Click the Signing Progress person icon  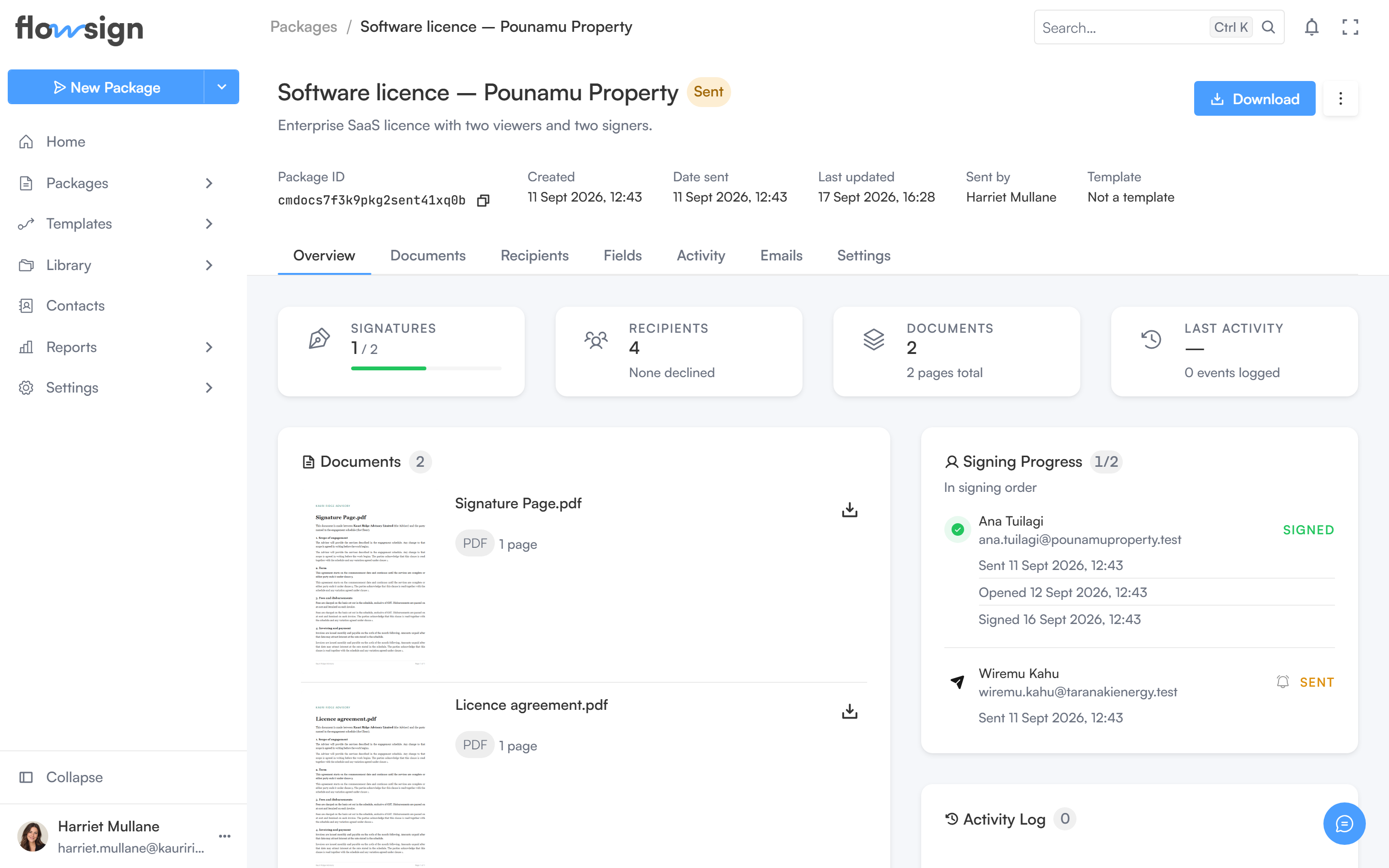[952, 461]
